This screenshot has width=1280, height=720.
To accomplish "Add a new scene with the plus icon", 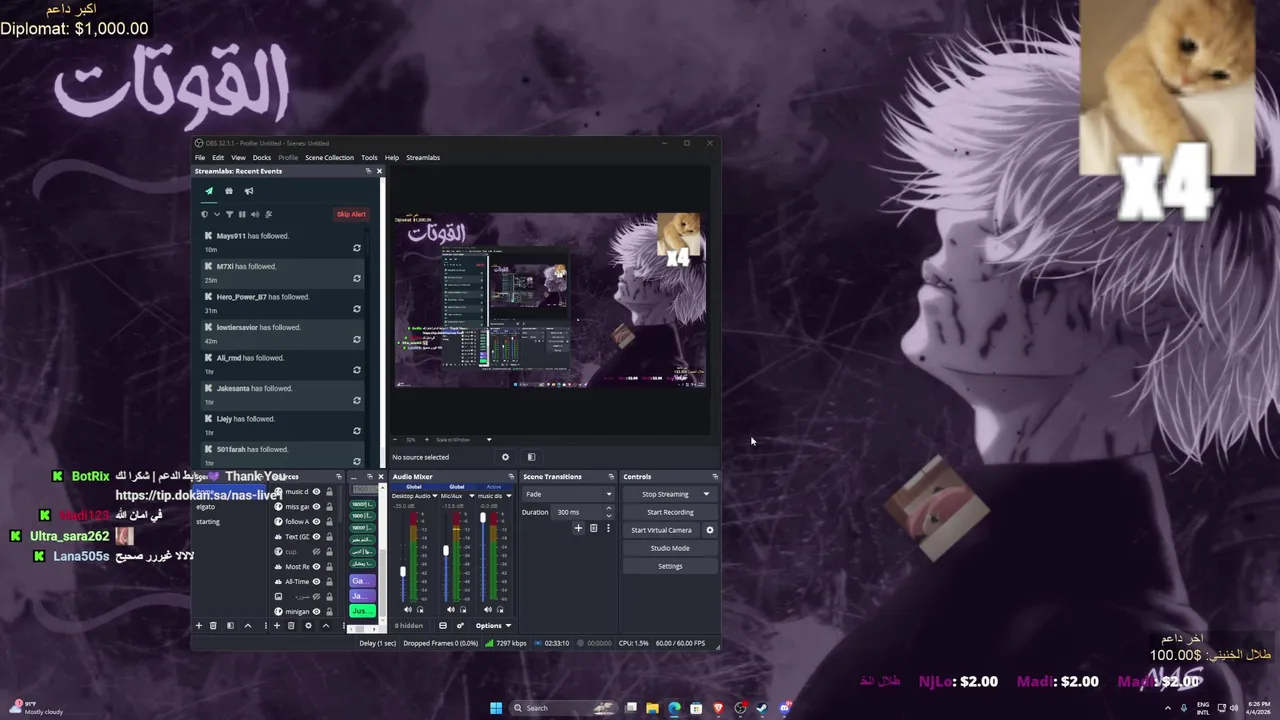I will point(199,626).
